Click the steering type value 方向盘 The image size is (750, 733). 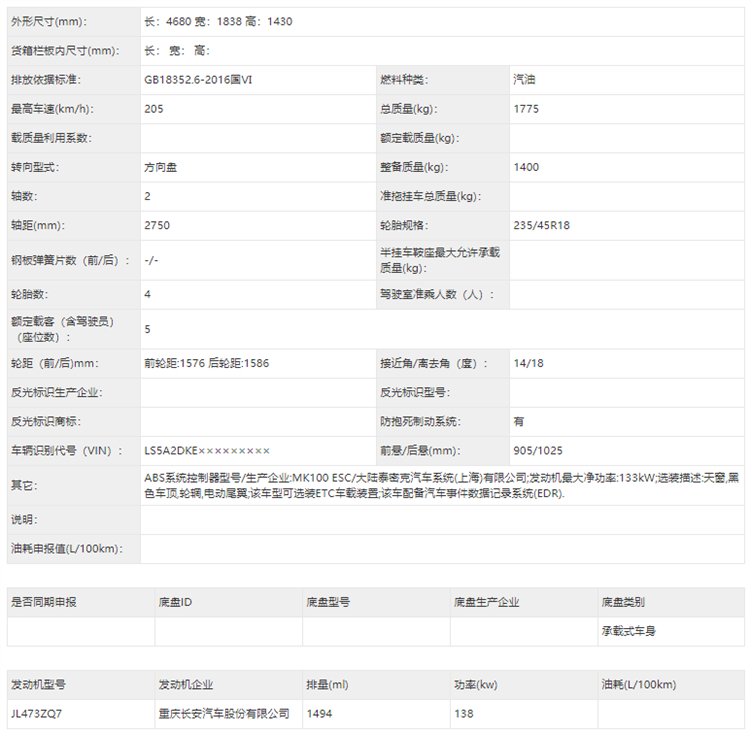(161, 167)
